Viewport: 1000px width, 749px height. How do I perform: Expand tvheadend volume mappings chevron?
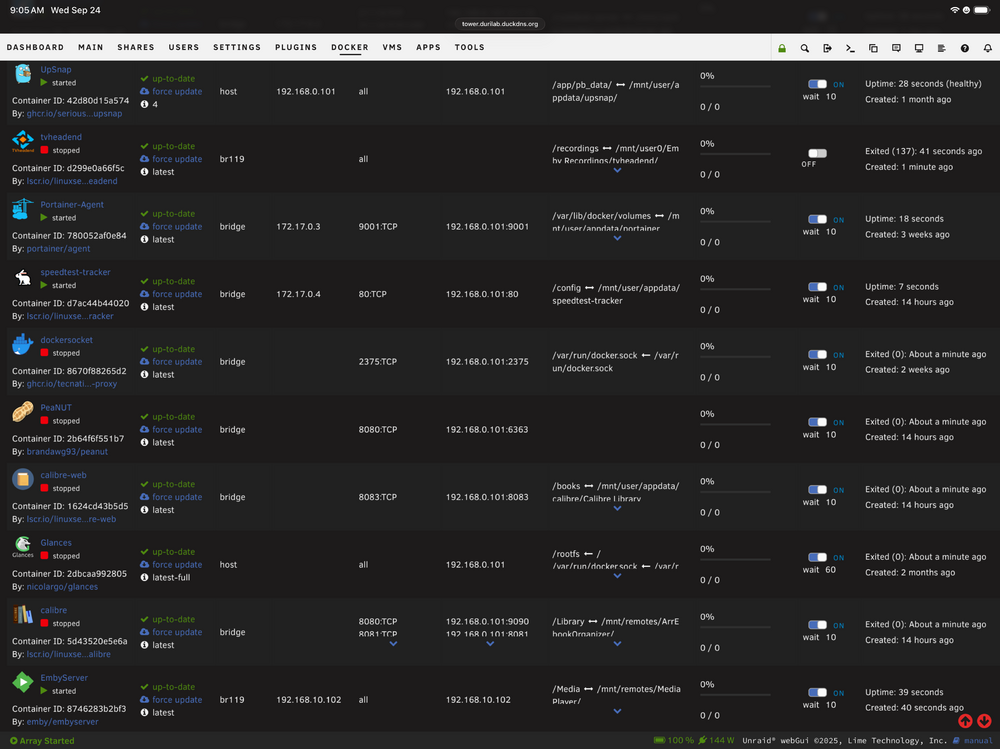click(617, 170)
